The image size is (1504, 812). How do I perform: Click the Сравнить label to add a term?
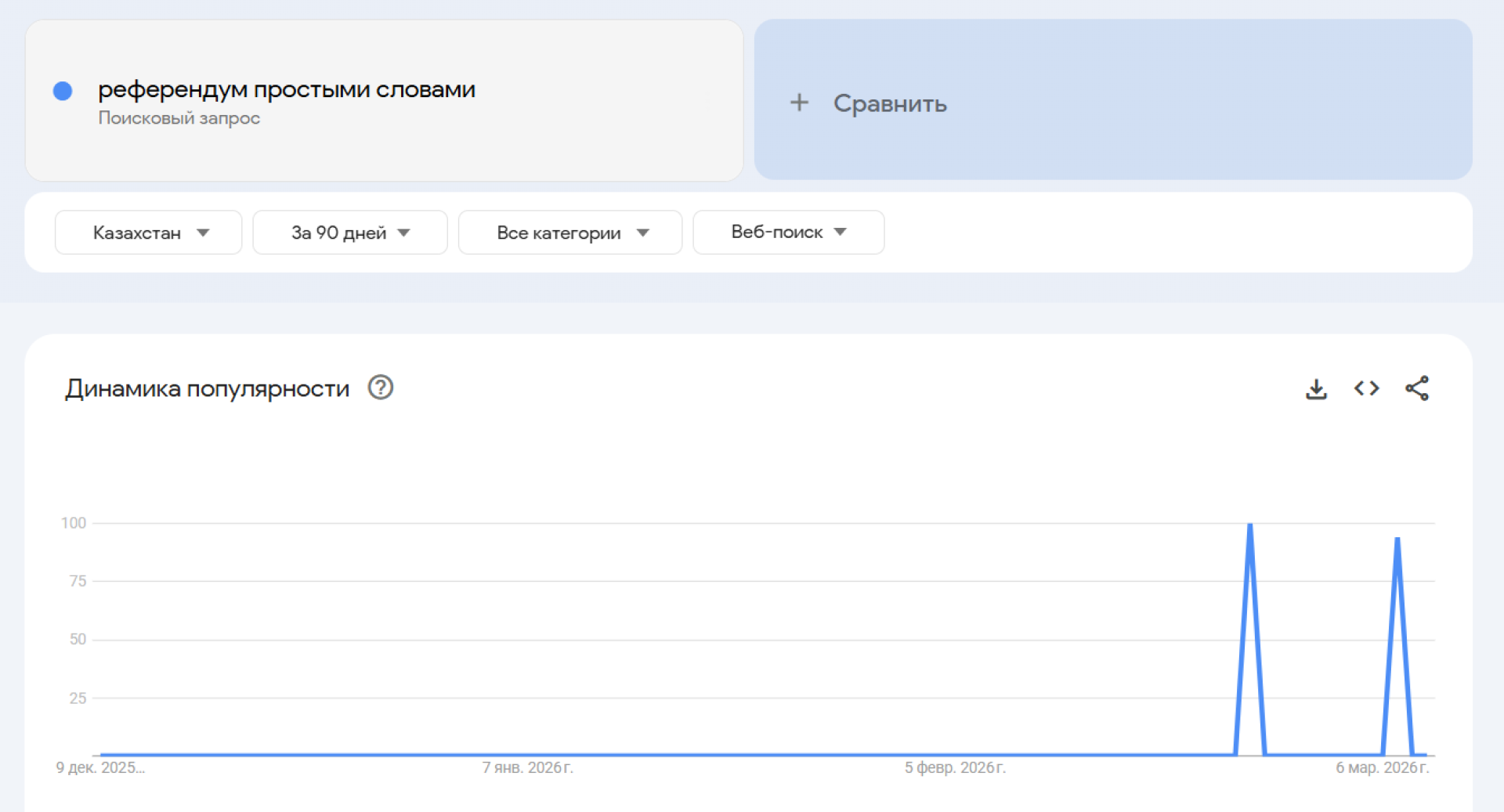[x=890, y=103]
